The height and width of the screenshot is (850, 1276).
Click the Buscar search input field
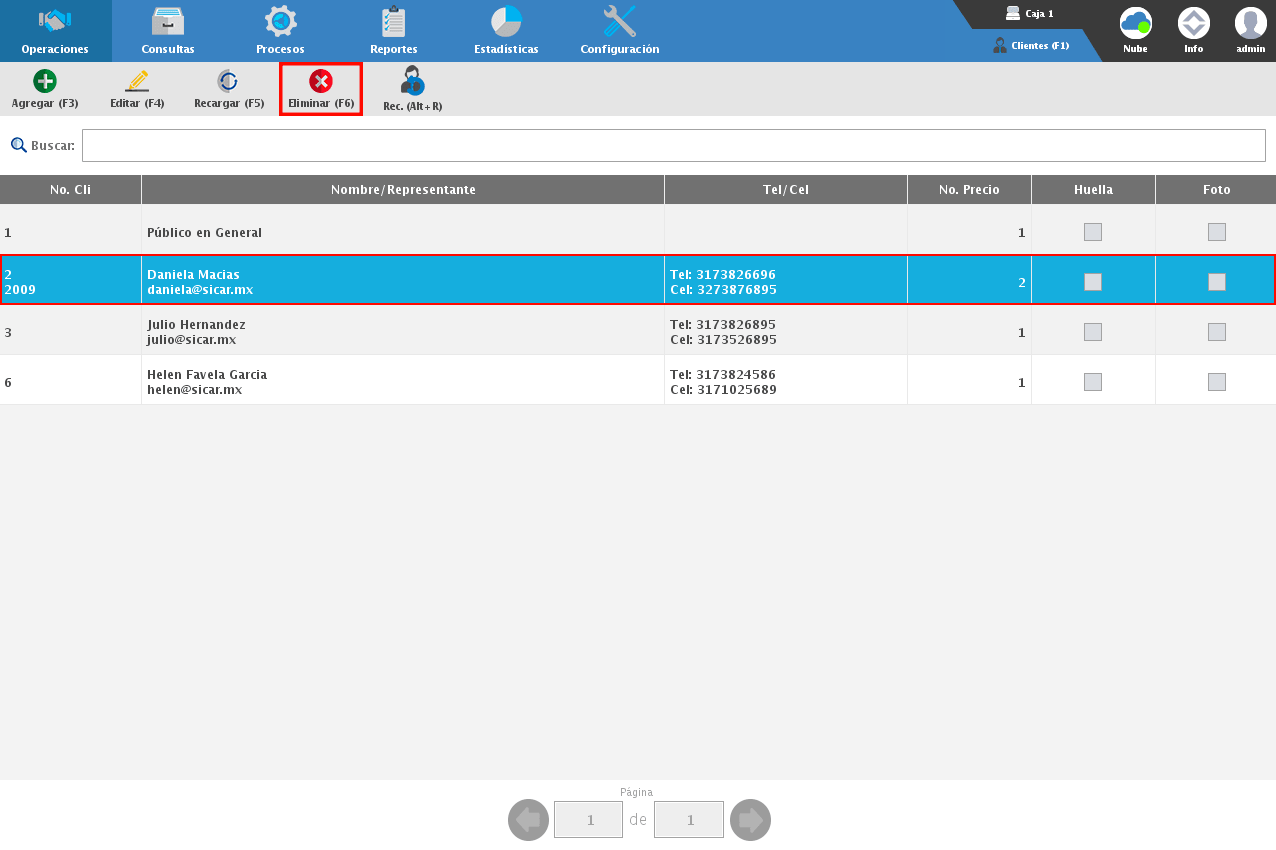(673, 146)
